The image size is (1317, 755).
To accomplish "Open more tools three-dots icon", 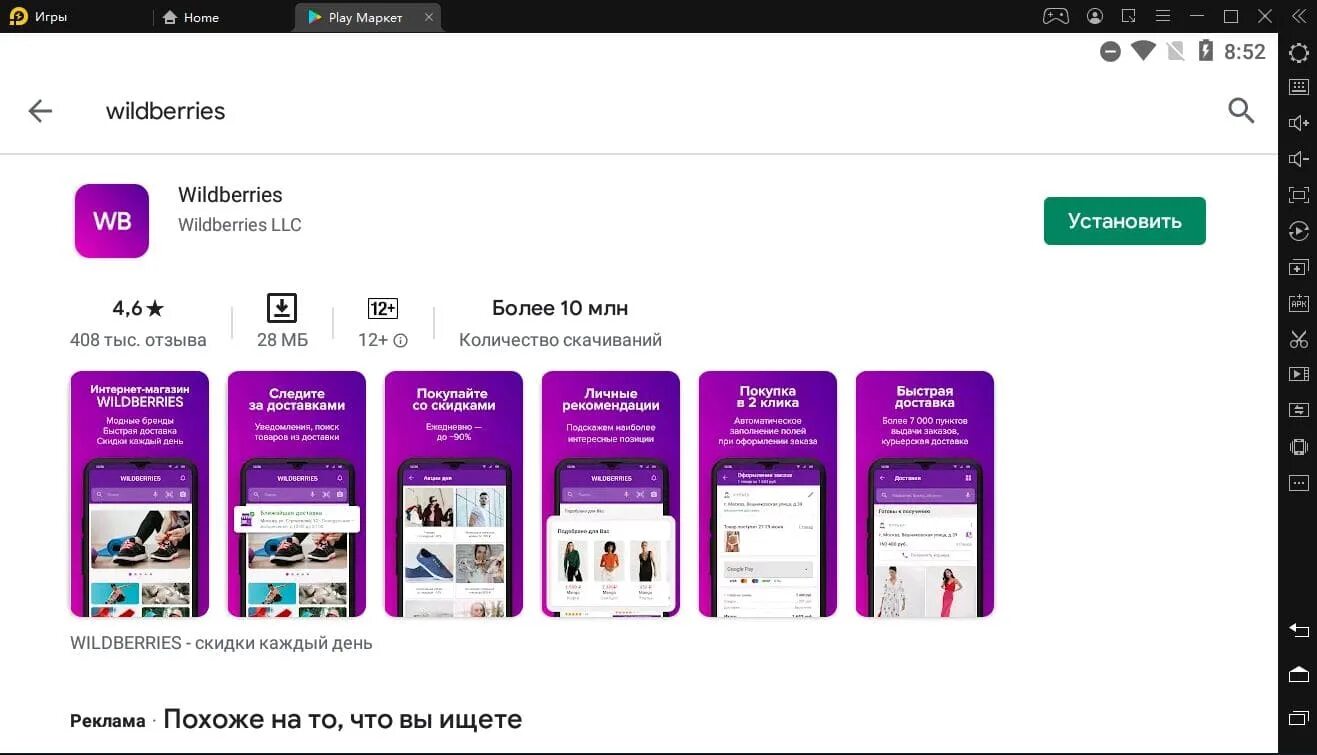I will 1298,483.
